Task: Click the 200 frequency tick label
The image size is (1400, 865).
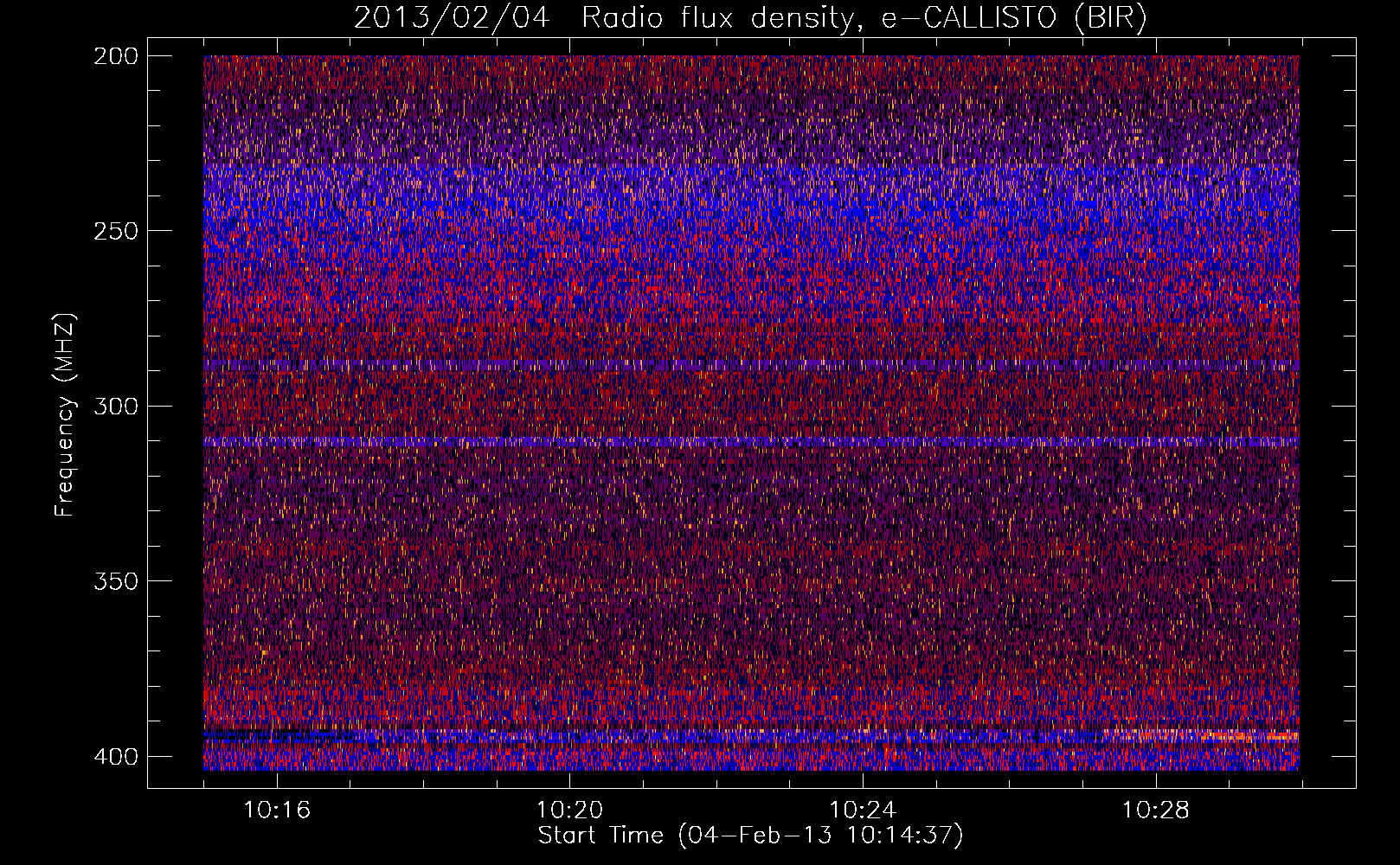Action: click(x=115, y=56)
